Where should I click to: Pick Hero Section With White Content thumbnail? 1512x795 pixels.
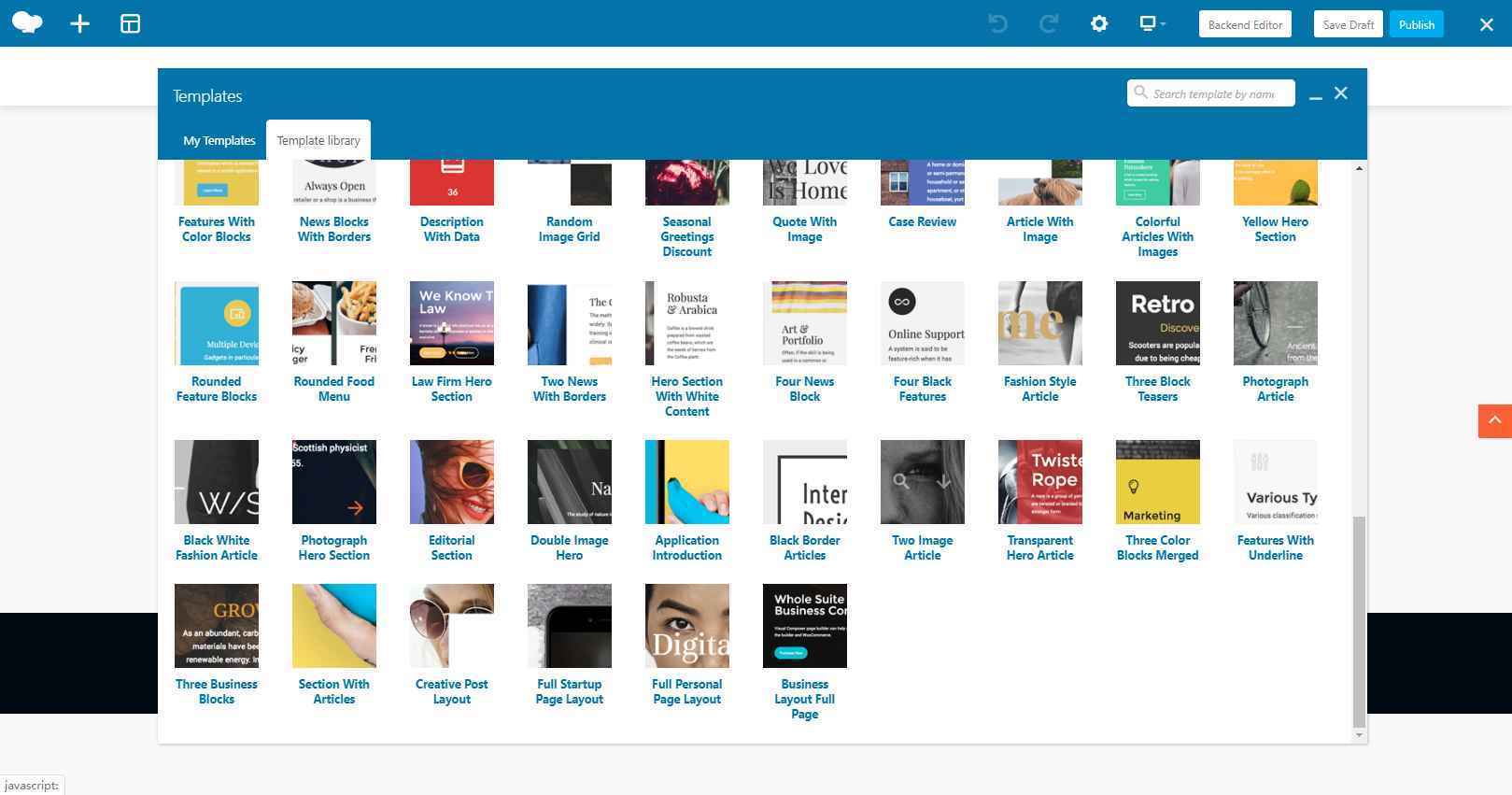coord(687,323)
